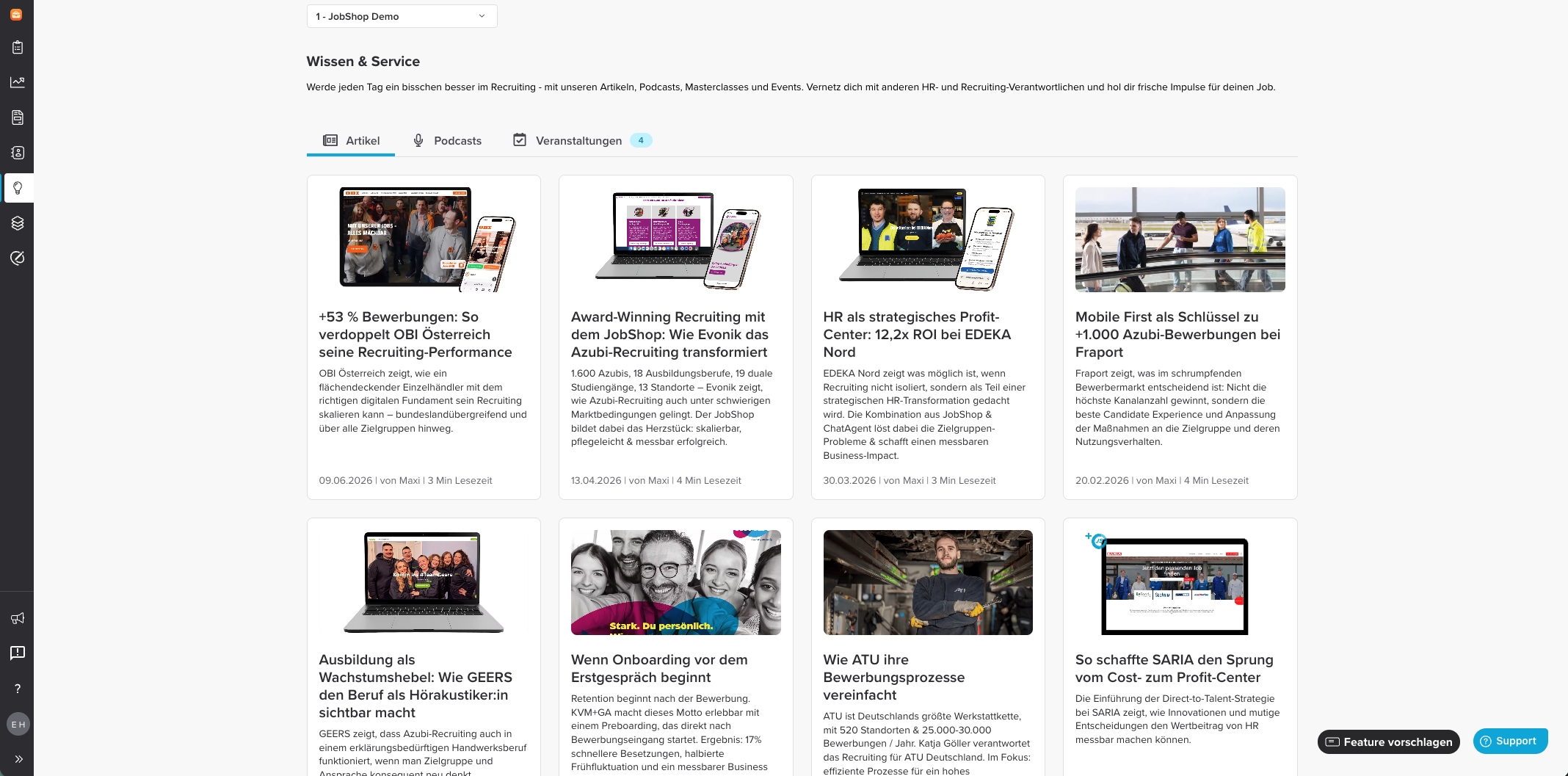Open the analytics chart sidebar icon
1568x776 pixels.
(x=18, y=82)
